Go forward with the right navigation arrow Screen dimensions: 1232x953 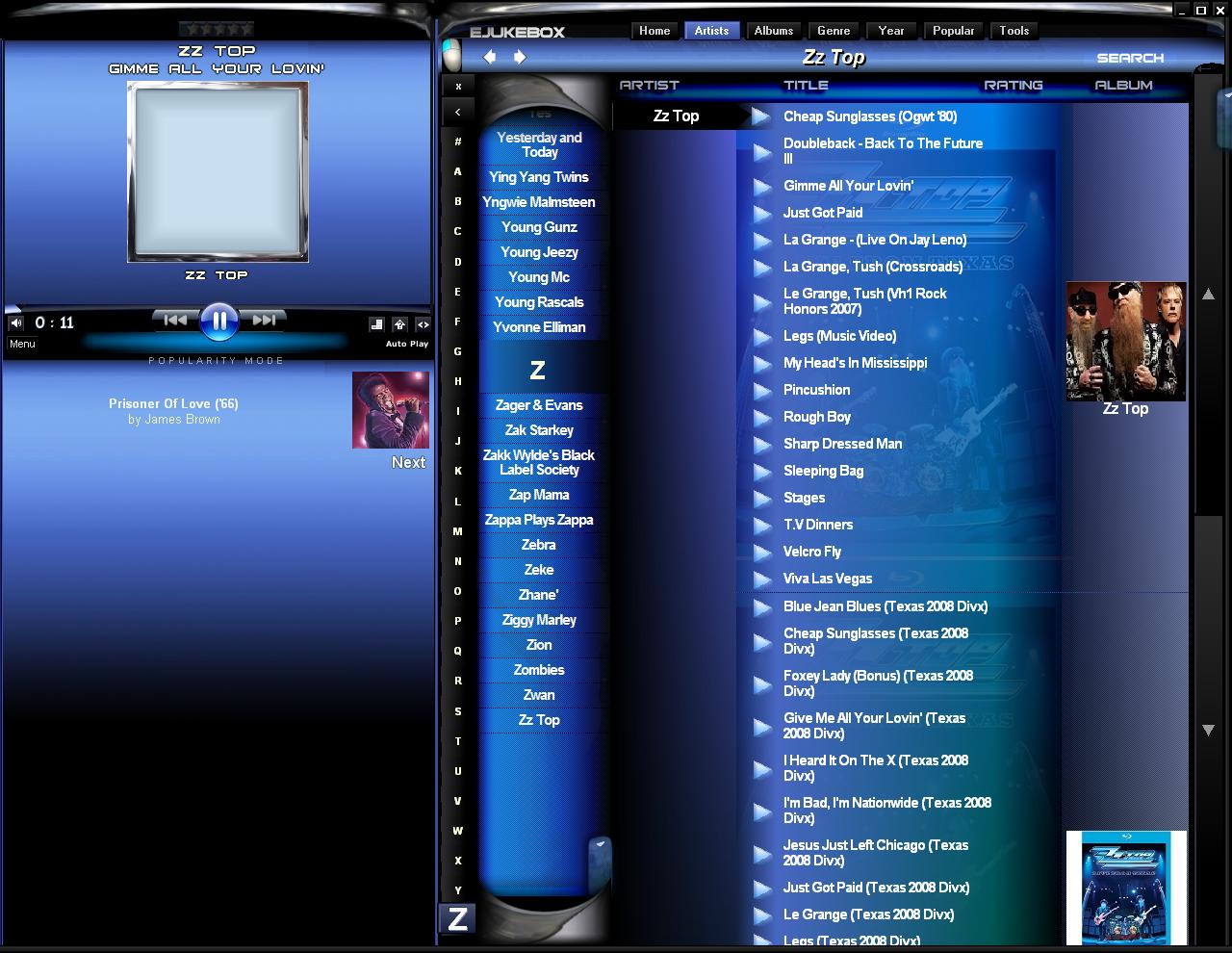[x=520, y=57]
